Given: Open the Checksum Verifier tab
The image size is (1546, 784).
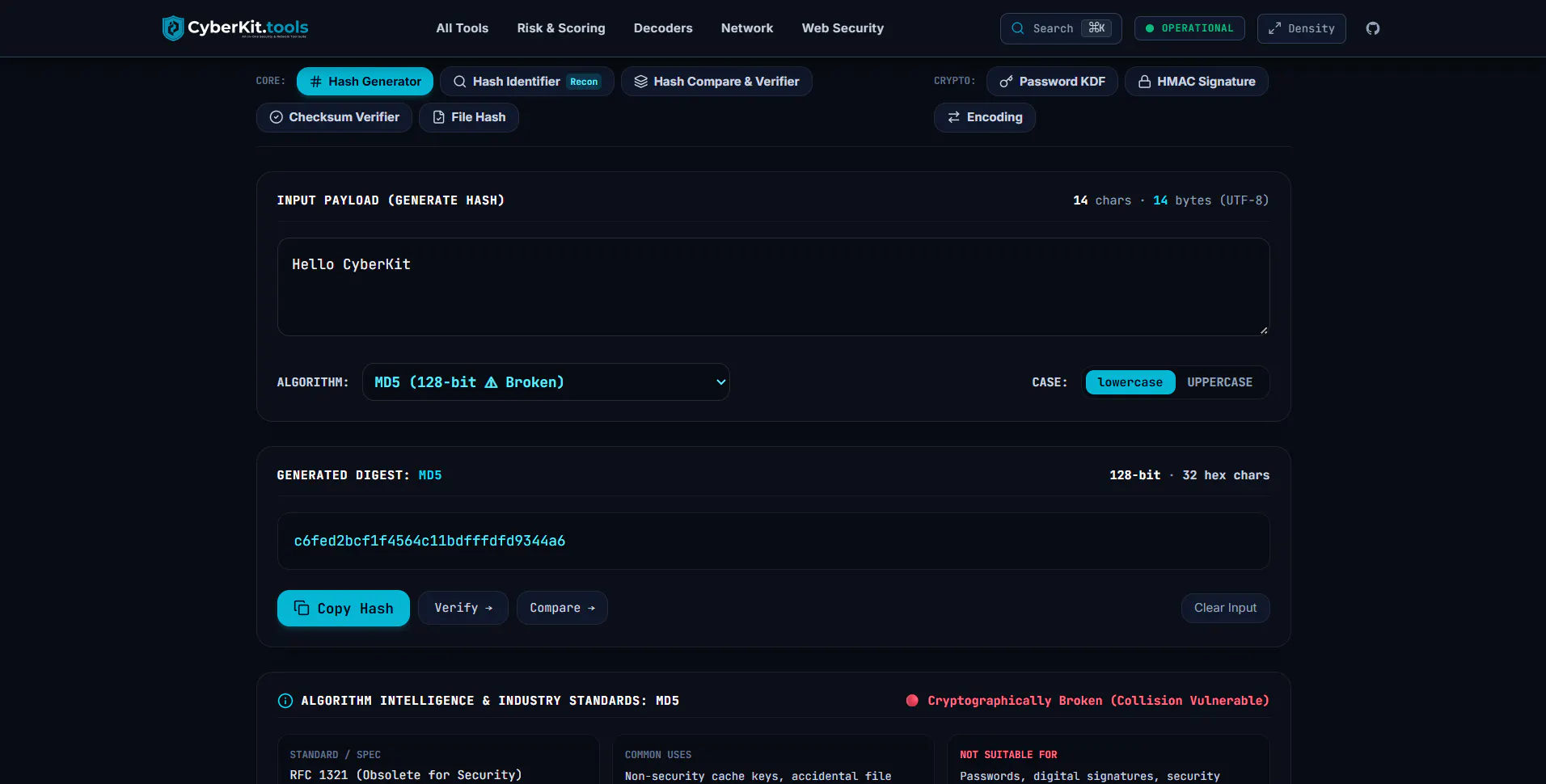Looking at the screenshot, I should [x=334, y=117].
